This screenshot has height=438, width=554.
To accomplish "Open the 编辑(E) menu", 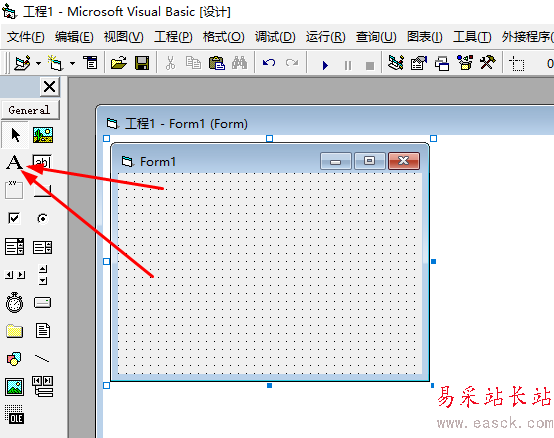I will point(74,37).
